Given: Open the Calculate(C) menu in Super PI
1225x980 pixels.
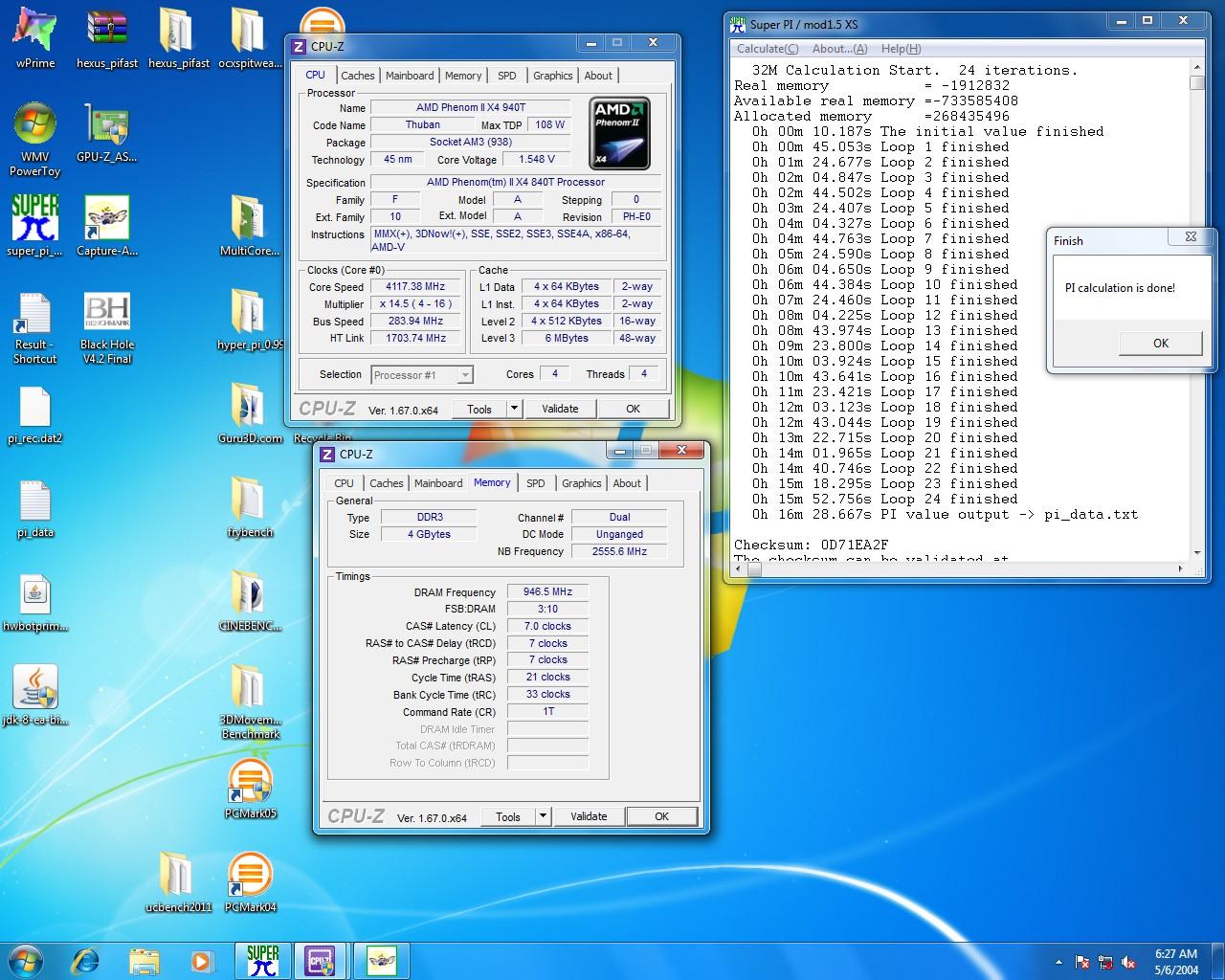Looking at the screenshot, I should click(768, 49).
